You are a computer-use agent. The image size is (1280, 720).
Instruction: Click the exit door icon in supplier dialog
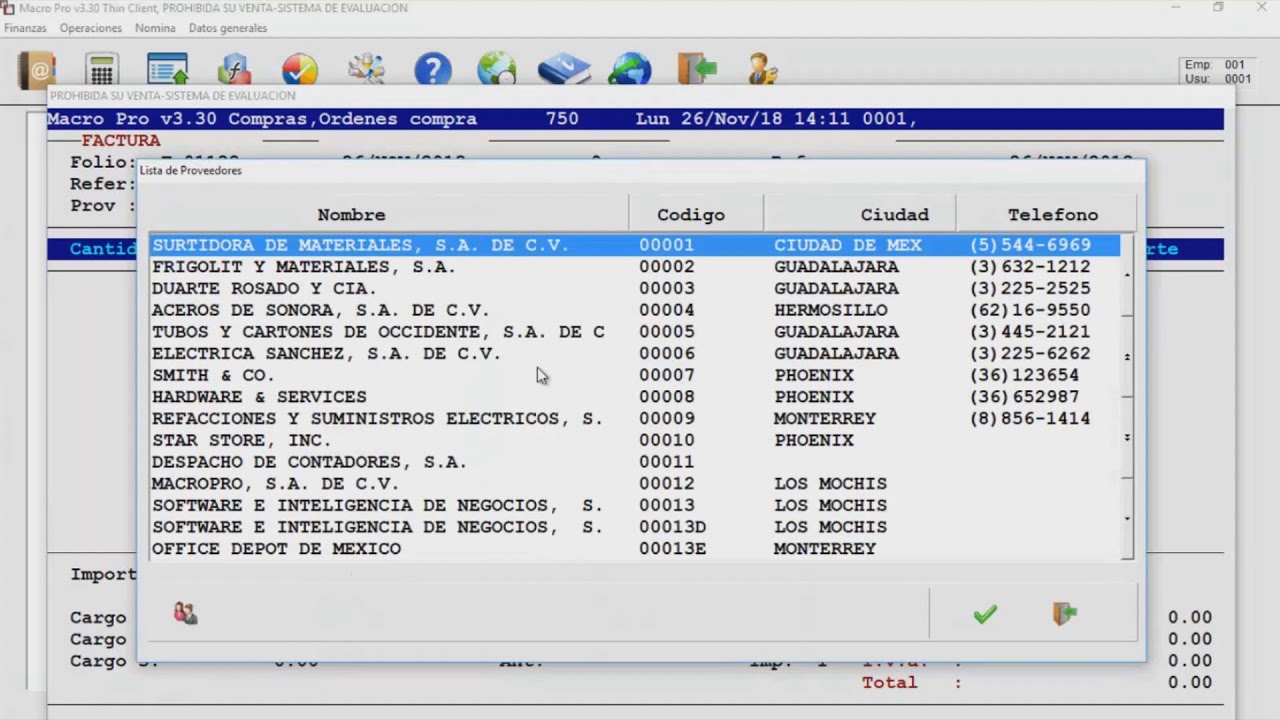1064,614
